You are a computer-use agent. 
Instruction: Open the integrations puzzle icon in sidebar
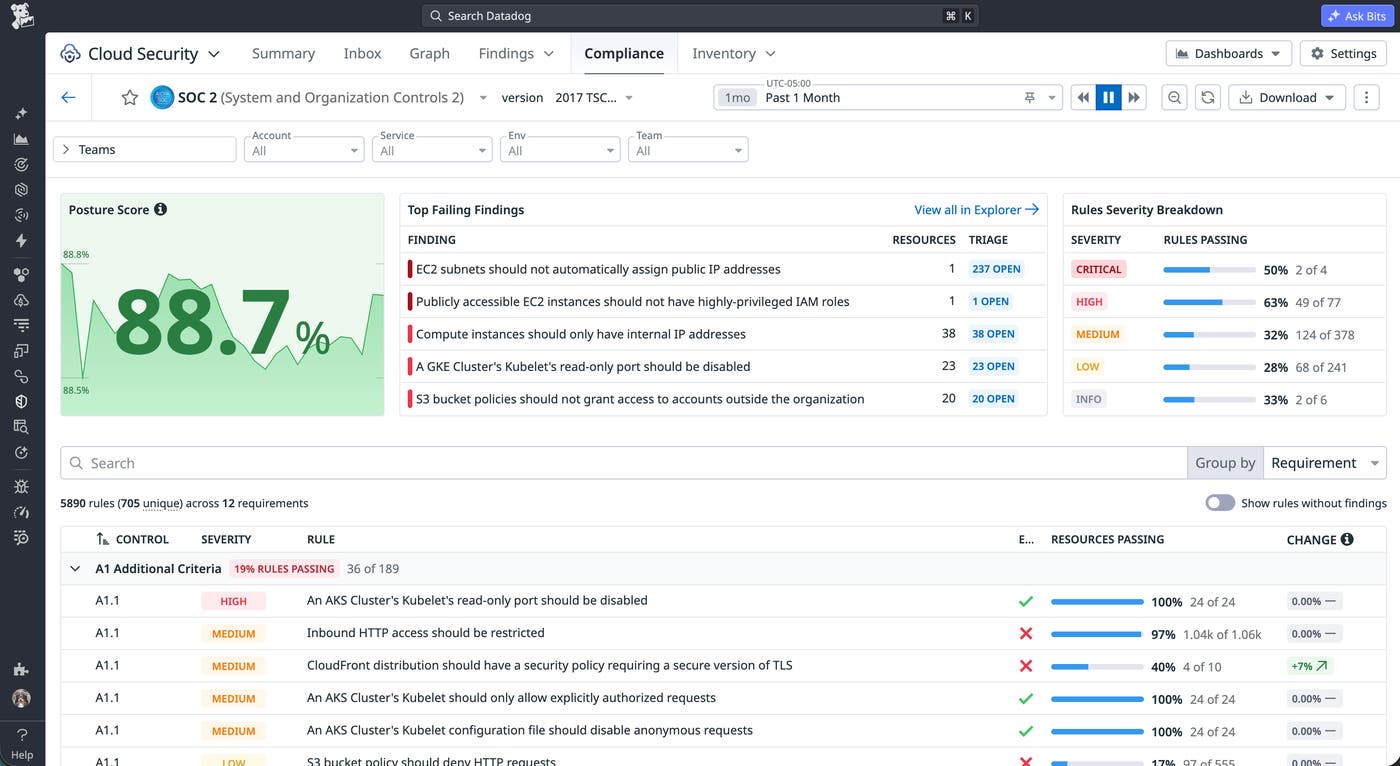[x=21, y=669]
